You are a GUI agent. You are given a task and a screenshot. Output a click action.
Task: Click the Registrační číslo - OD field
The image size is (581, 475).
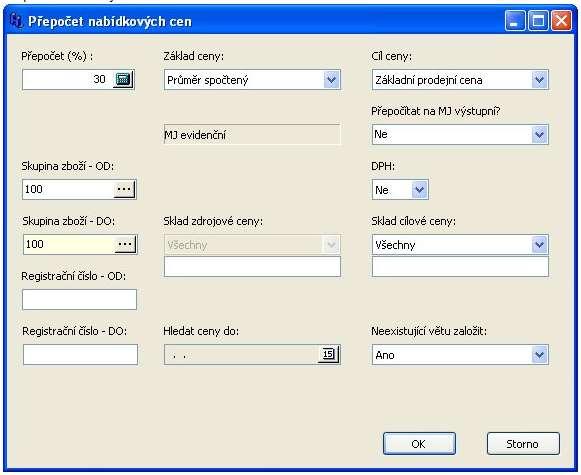[79, 299]
